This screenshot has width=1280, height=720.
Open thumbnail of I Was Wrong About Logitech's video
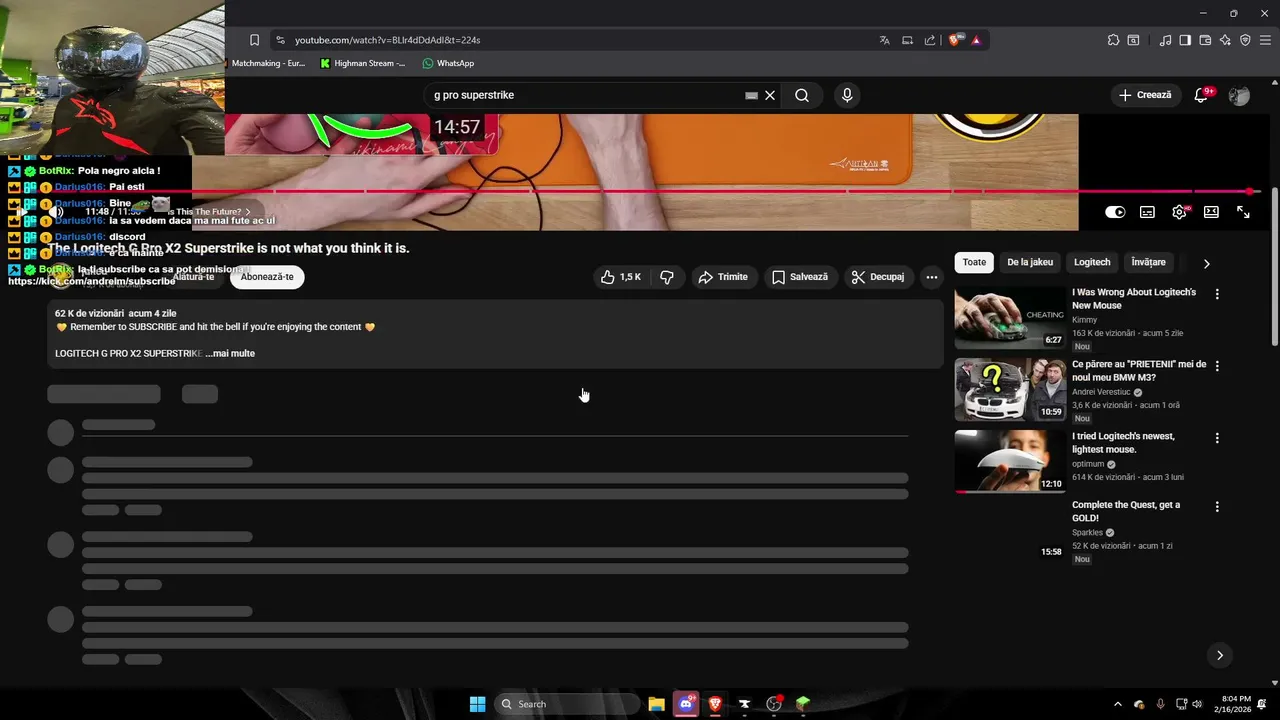pyautogui.click(x=1010, y=318)
